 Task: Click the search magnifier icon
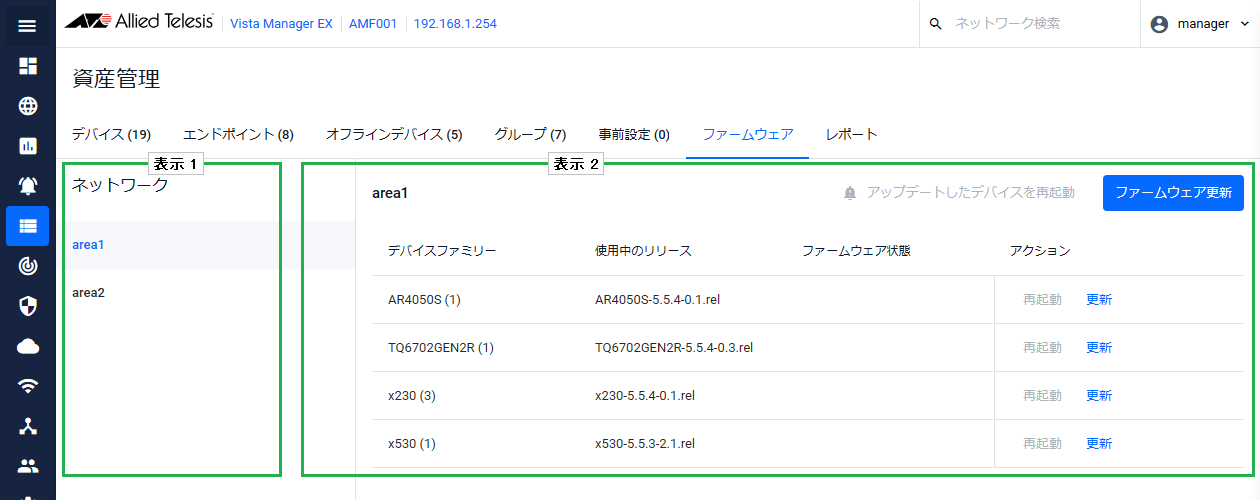tap(936, 24)
